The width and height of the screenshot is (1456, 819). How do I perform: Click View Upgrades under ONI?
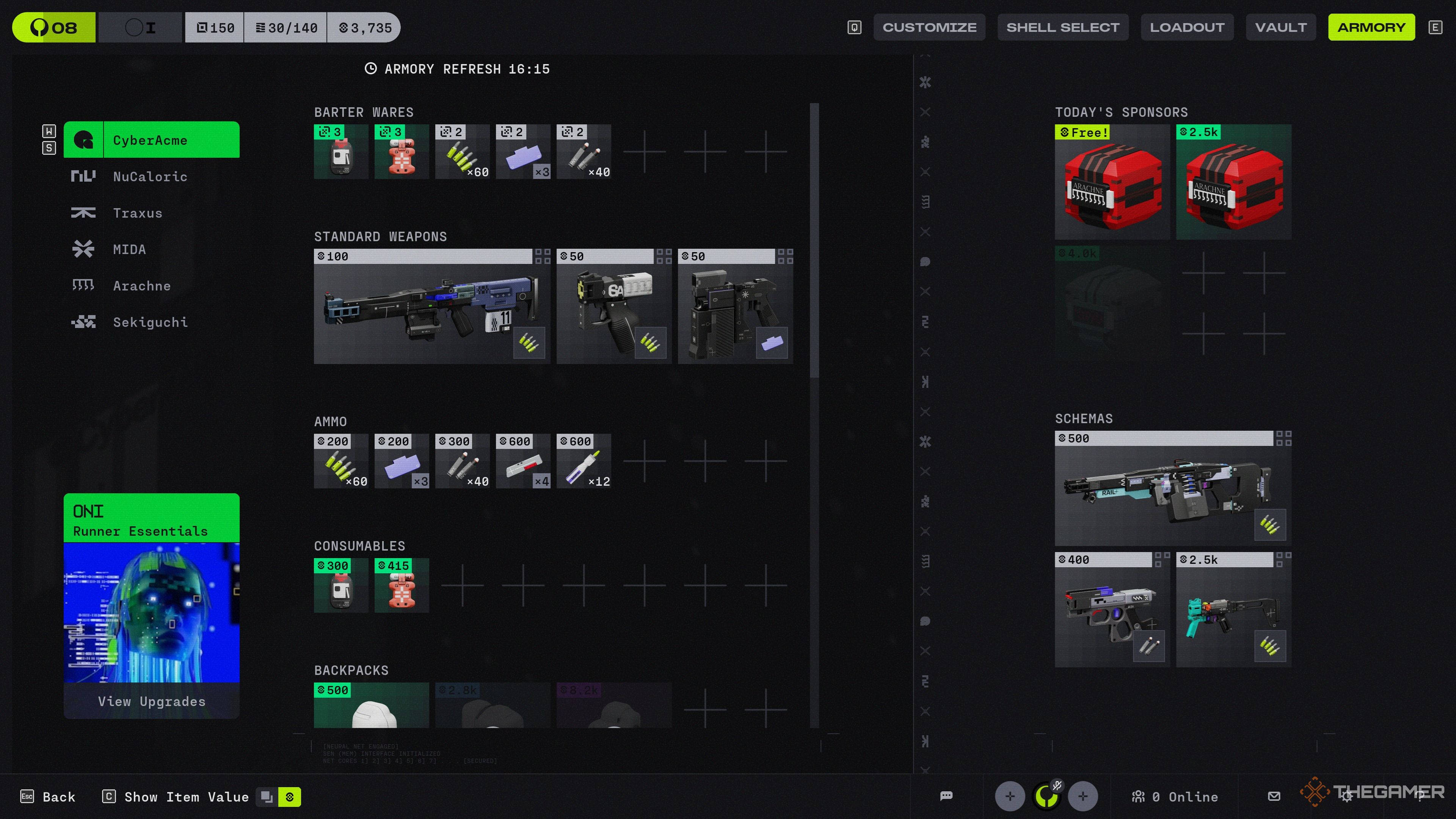(152, 701)
